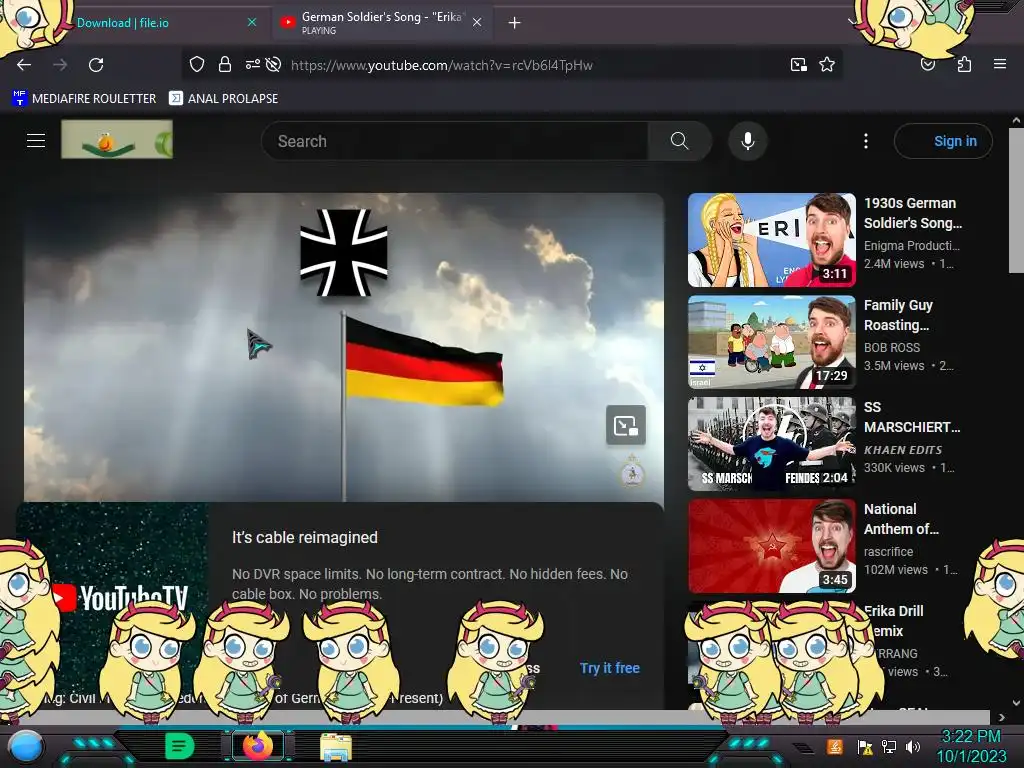Click the Firefox taskbar icon
The height and width of the screenshot is (768, 1024).
coord(258,746)
